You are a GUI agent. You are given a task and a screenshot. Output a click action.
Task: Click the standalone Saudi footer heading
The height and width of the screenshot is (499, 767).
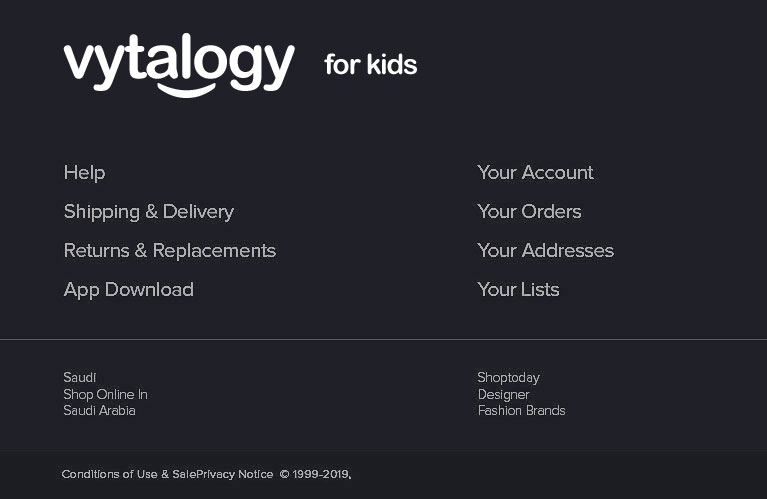[80, 378]
